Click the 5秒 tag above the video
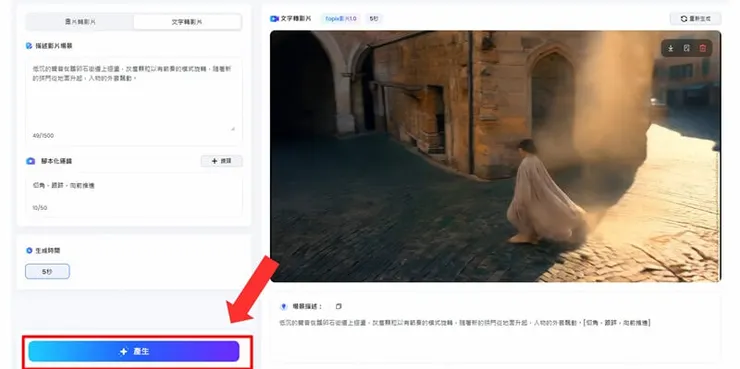The width and height of the screenshot is (740, 369). (x=374, y=19)
